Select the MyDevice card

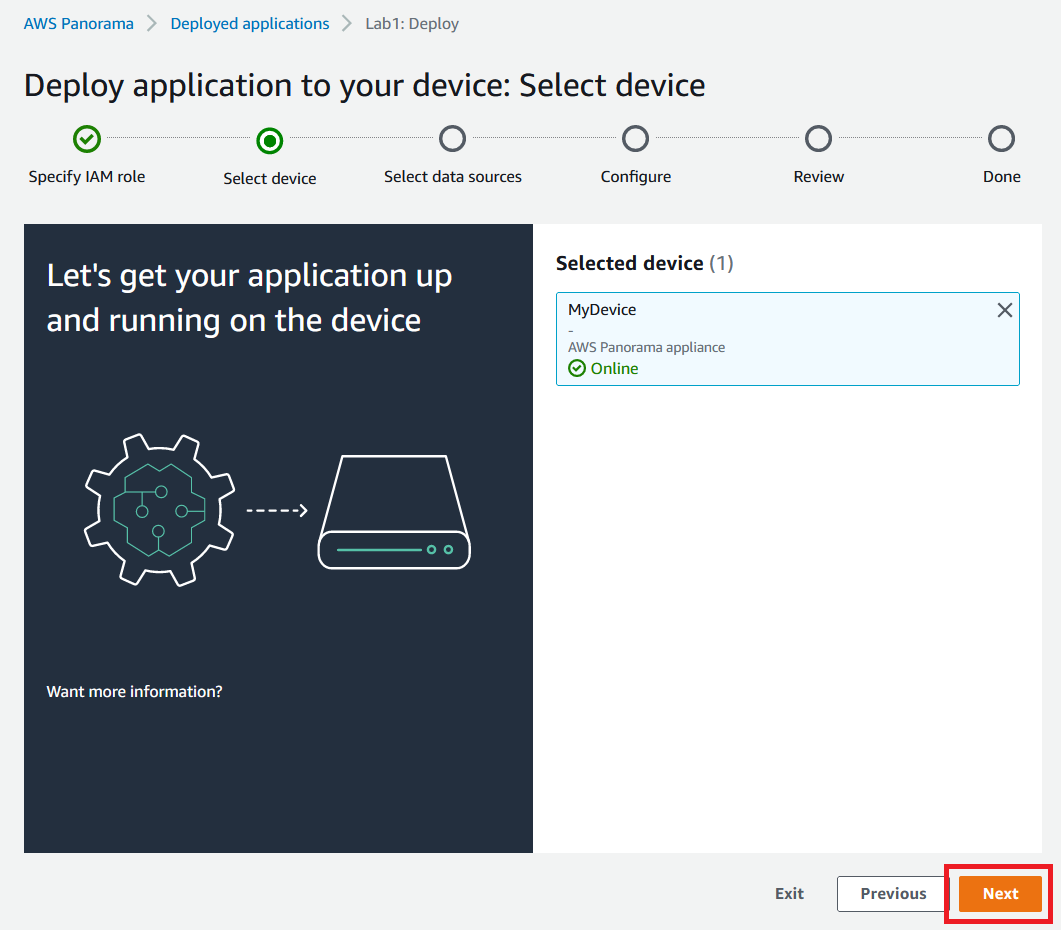(788, 339)
